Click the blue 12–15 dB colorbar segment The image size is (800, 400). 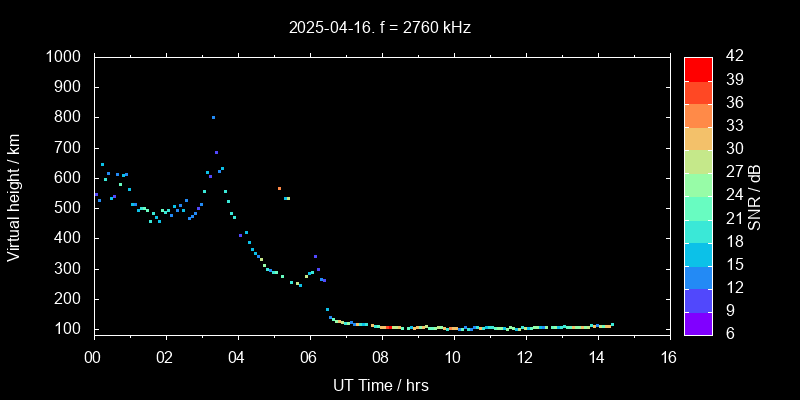pyautogui.click(x=698, y=276)
